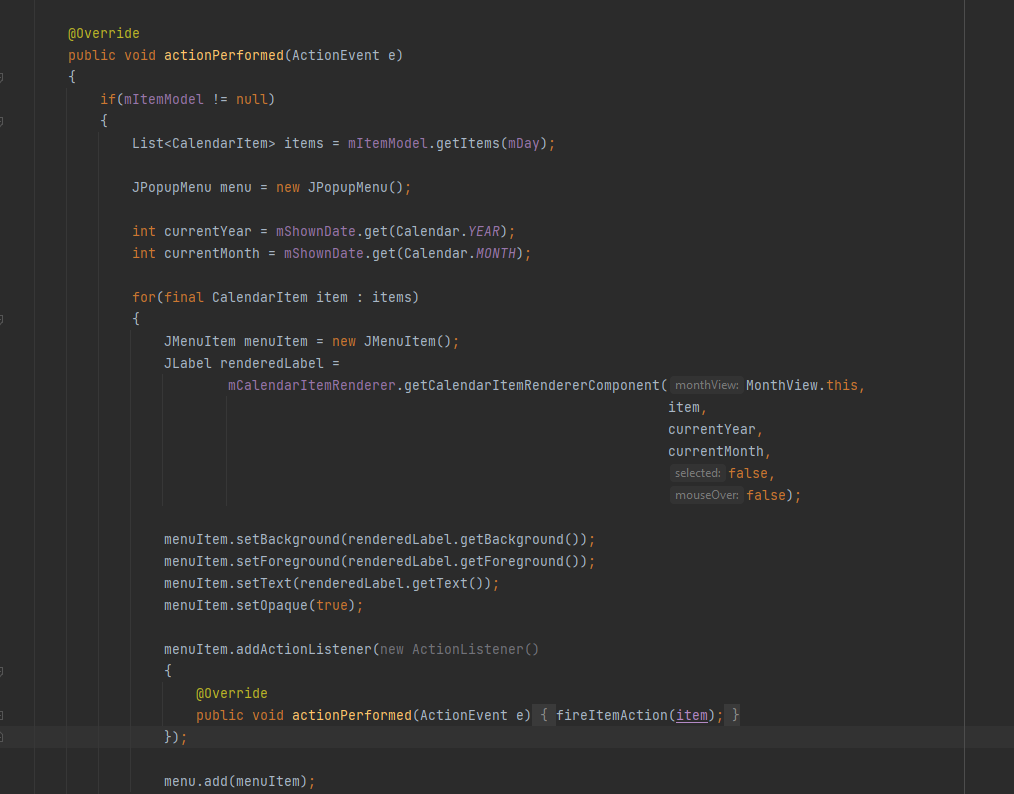The width and height of the screenshot is (1014, 794).
Task: Select the Calendar.YEAR constant
Action: 484,231
